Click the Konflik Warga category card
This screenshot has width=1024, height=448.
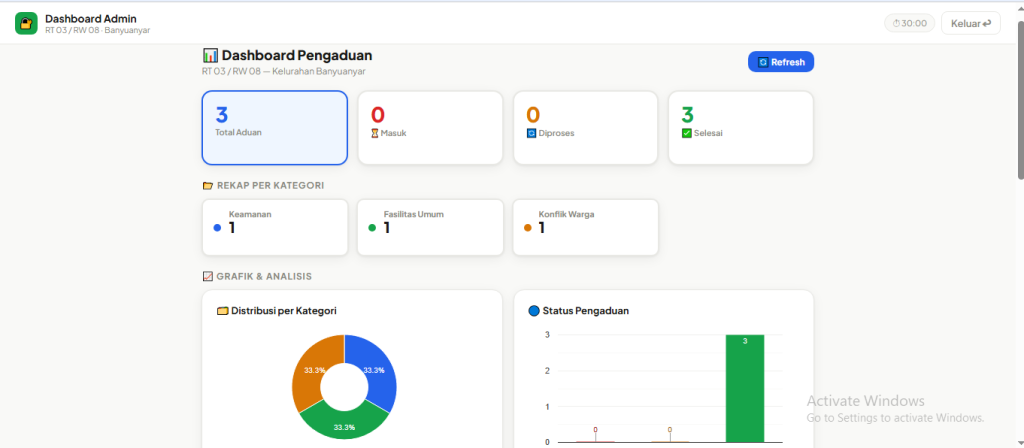(585, 227)
